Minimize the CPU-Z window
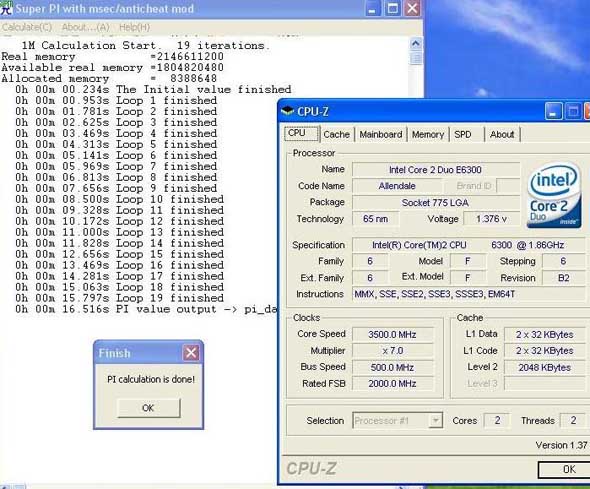Viewport: 590px width, 489px height. [553, 112]
